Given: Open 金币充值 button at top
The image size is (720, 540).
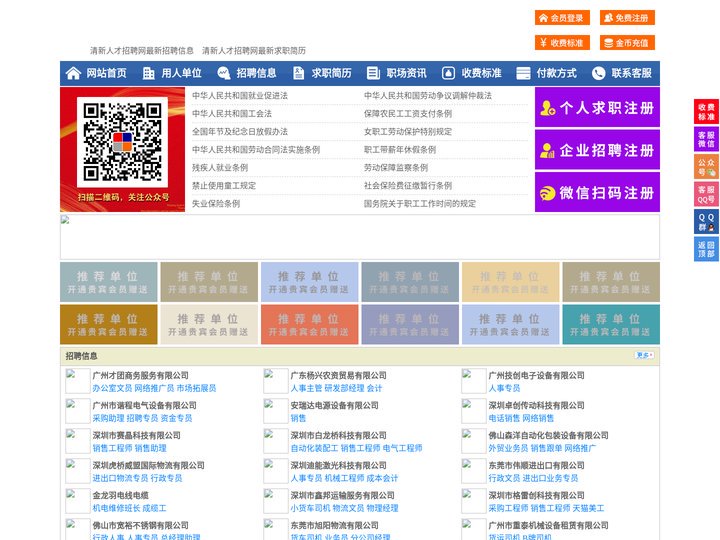Looking at the screenshot, I should coord(627,43).
